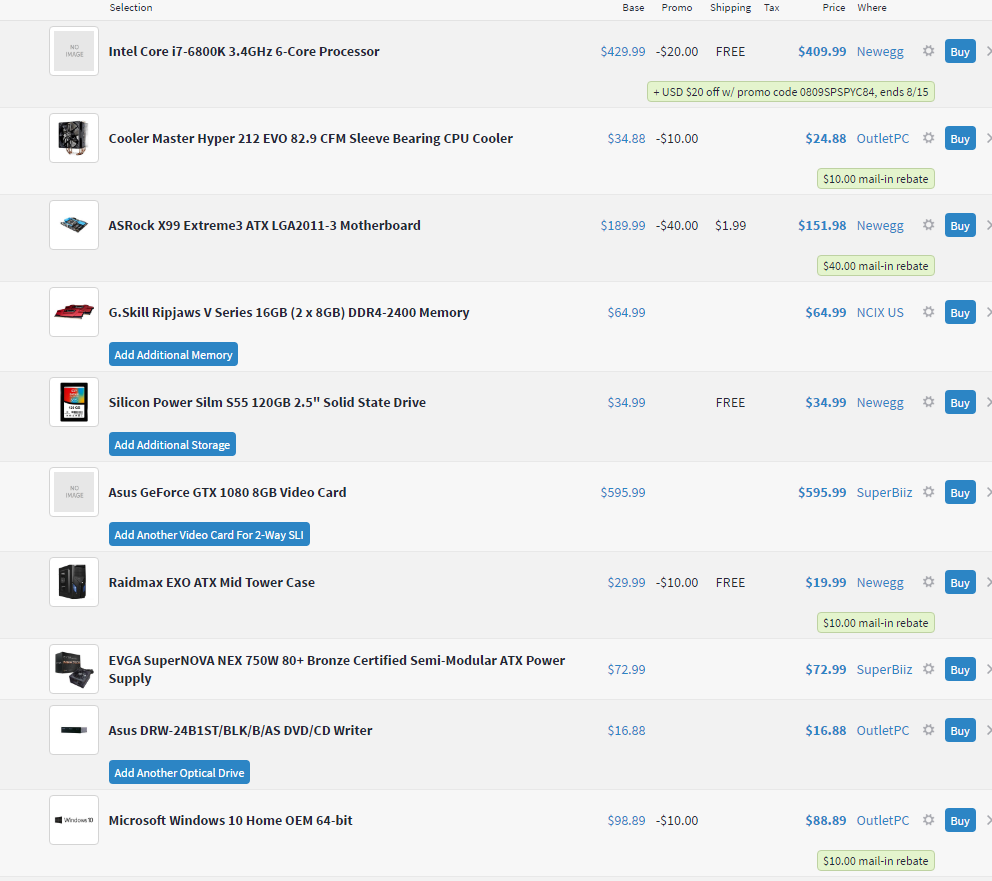
Task: Click the Cooler Master cooler thumbnail
Action: pyautogui.click(x=74, y=138)
